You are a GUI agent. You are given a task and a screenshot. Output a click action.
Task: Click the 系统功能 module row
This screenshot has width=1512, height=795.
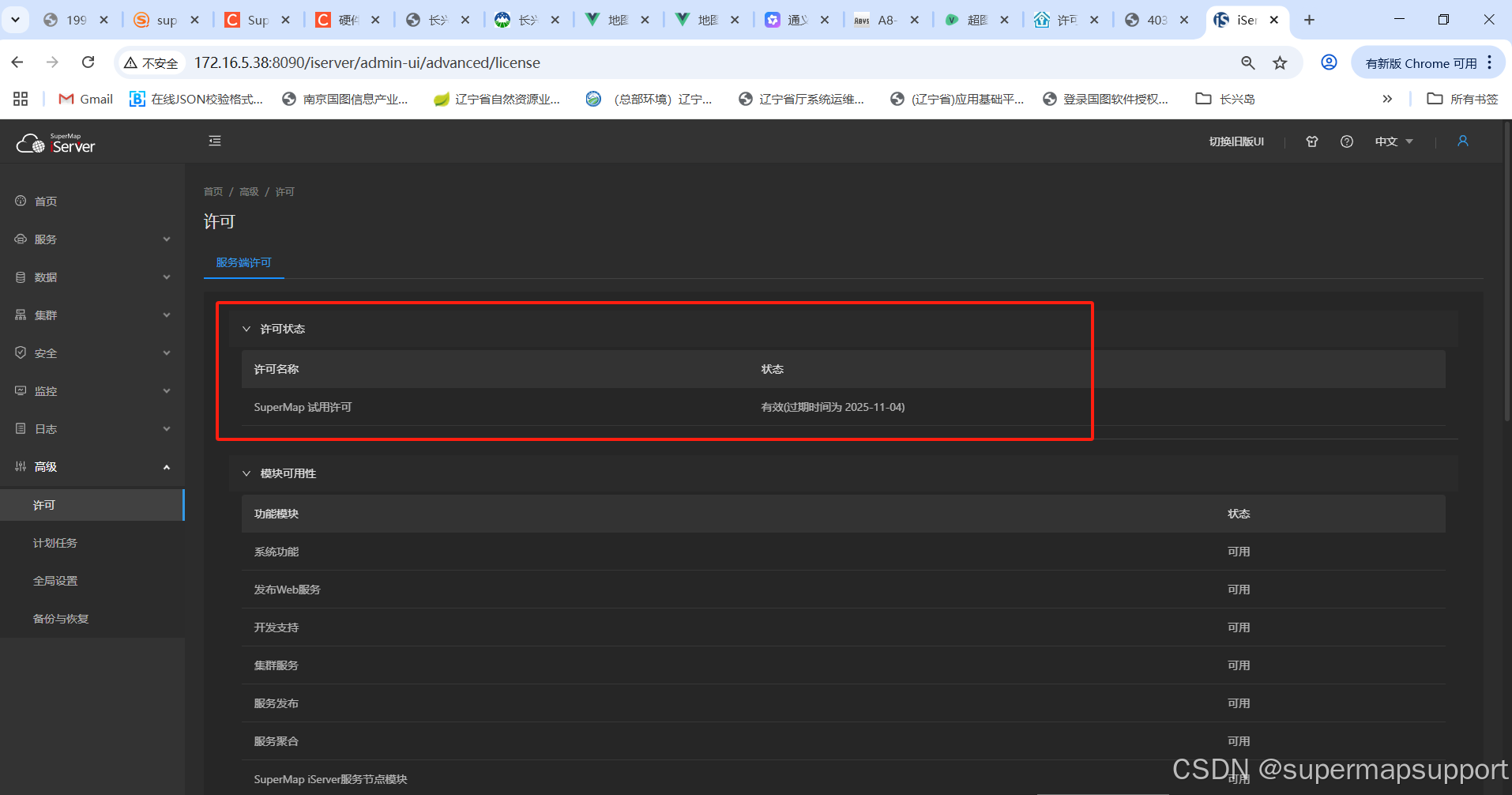(x=844, y=552)
